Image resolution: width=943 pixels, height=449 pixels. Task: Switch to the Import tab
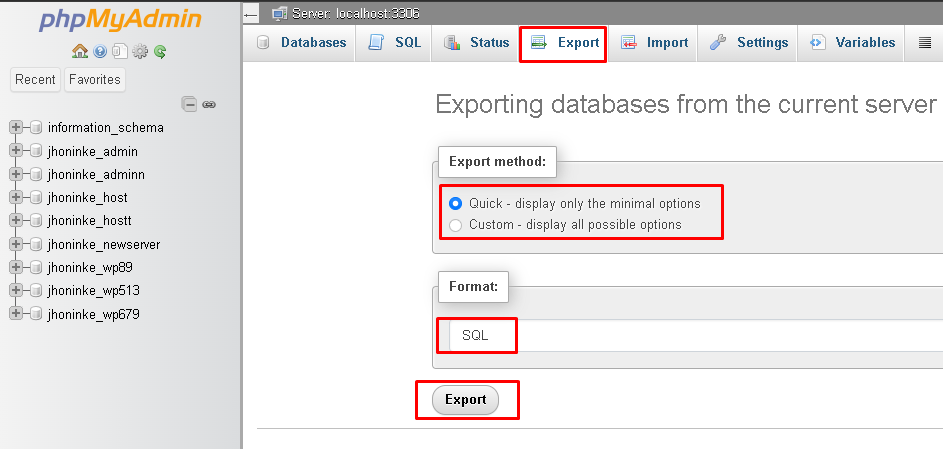click(x=654, y=43)
